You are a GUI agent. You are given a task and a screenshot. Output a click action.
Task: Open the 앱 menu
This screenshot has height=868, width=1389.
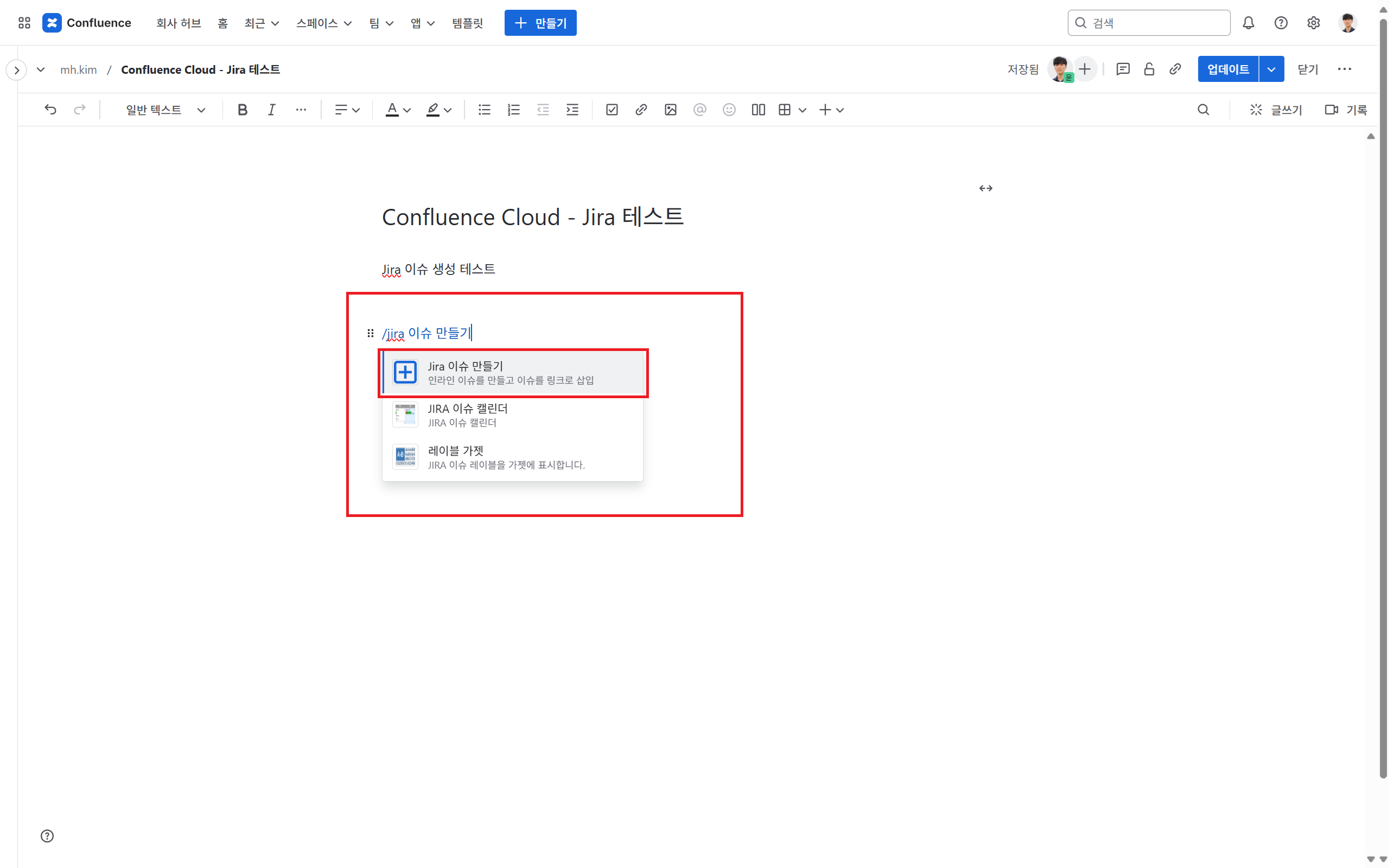coord(423,23)
